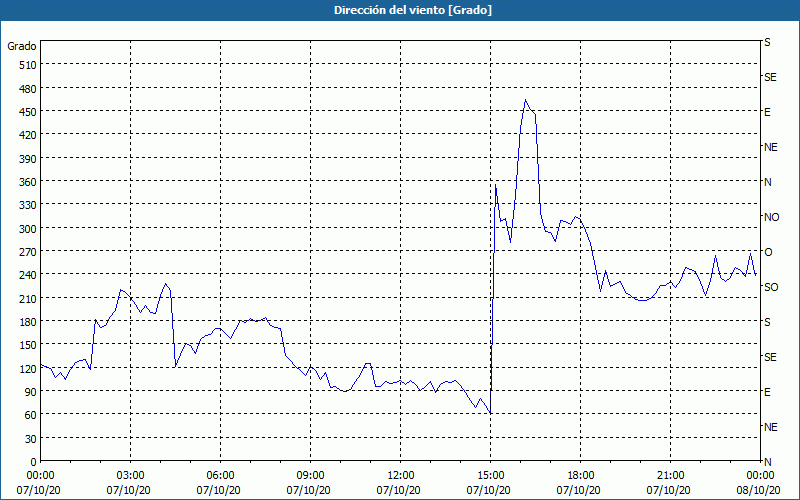This screenshot has width=800, height=500.
Task: Pick the 360 tick label on the left axis
Action: pos(28,182)
